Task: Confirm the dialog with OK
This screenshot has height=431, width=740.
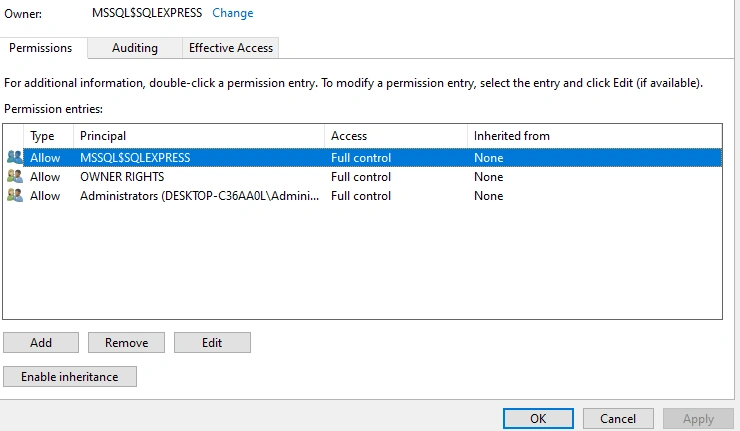Action: [x=538, y=418]
